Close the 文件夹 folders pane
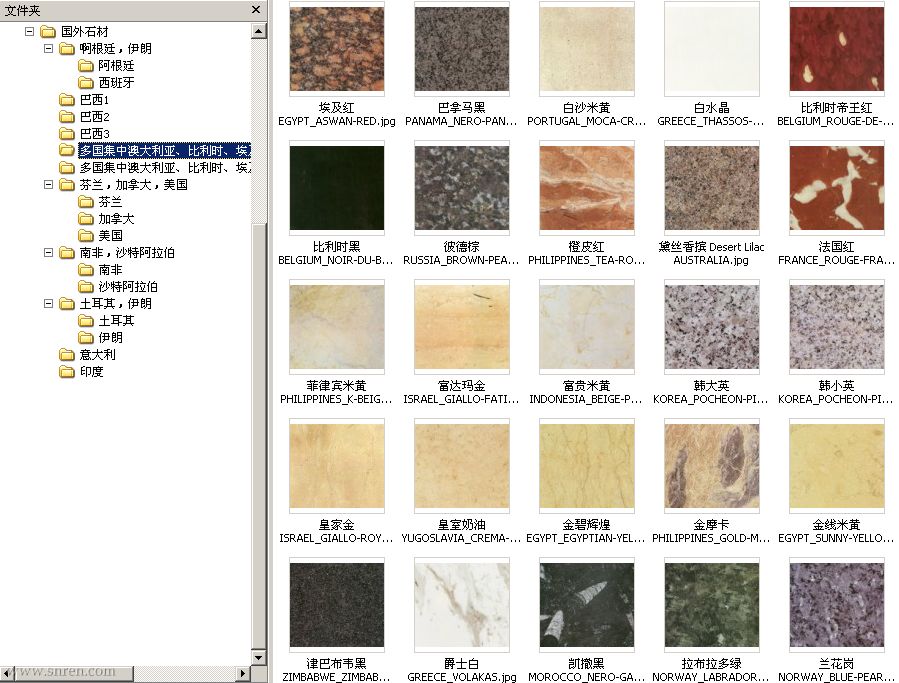The height and width of the screenshot is (683, 899). 256,10
